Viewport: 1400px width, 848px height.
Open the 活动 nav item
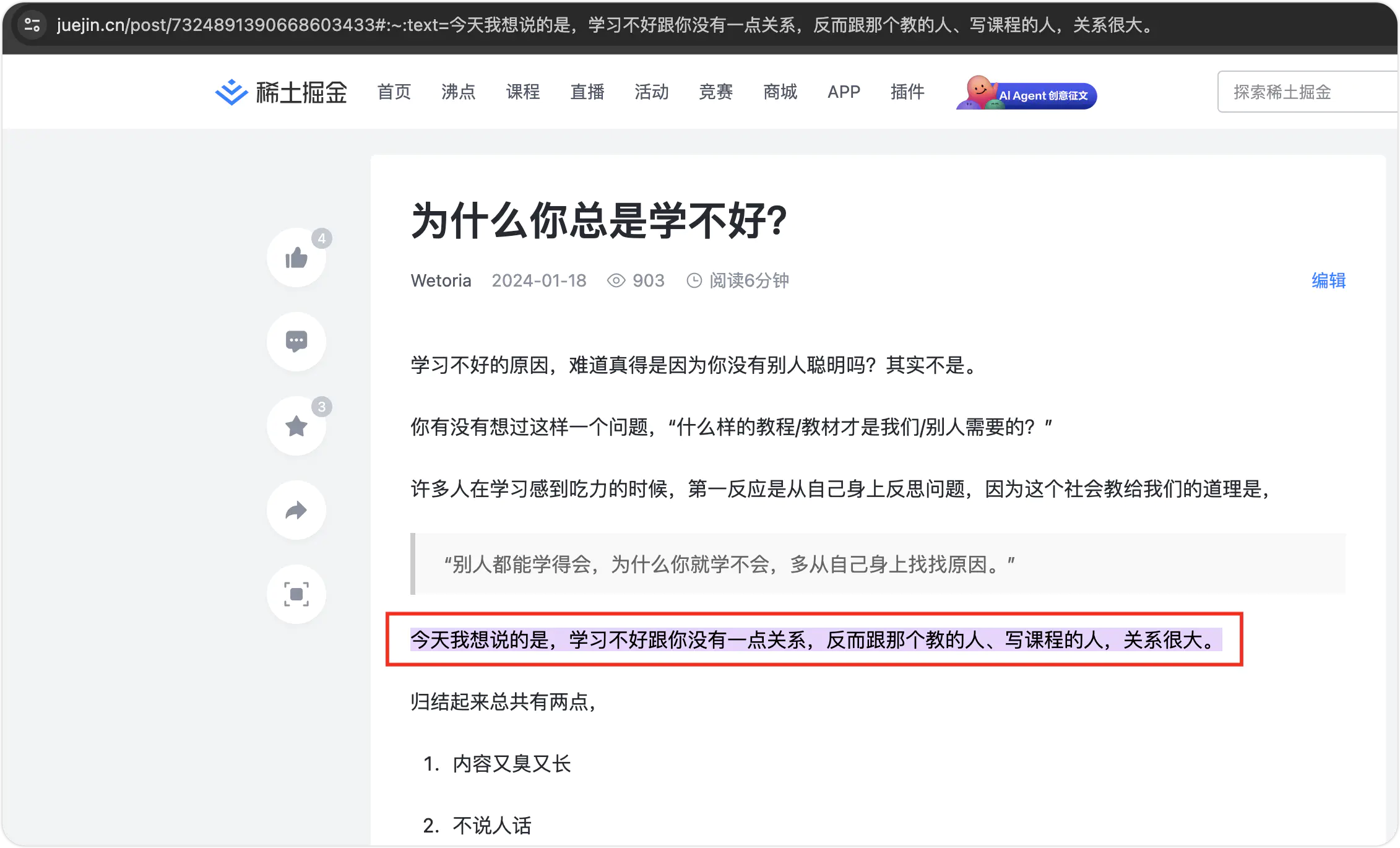tap(651, 92)
